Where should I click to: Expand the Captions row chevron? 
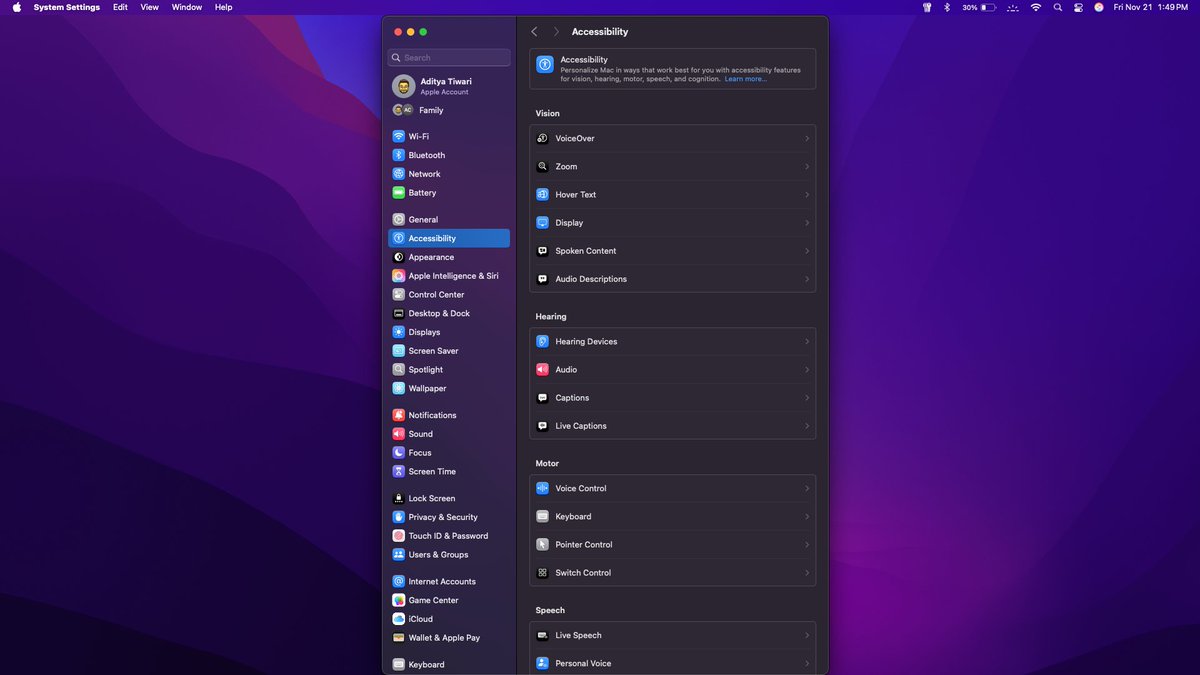(806, 397)
